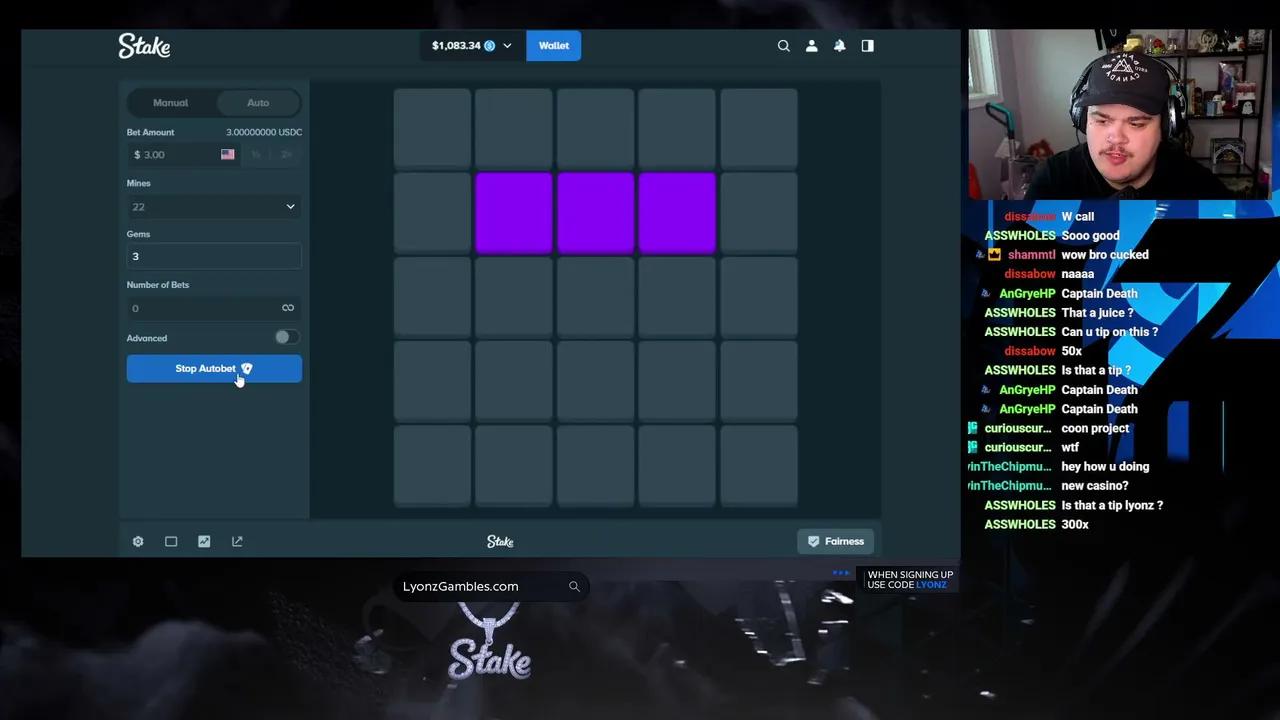Image resolution: width=1280 pixels, height=720 pixels.
Task: Click chat message 'Can u tip on this ?'
Action: click(1110, 332)
